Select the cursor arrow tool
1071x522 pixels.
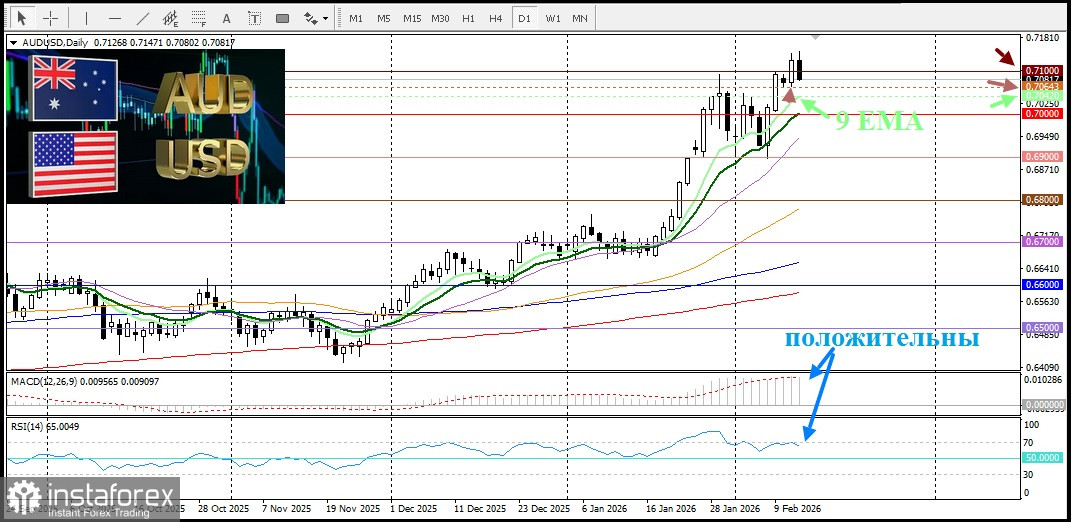tap(22, 18)
